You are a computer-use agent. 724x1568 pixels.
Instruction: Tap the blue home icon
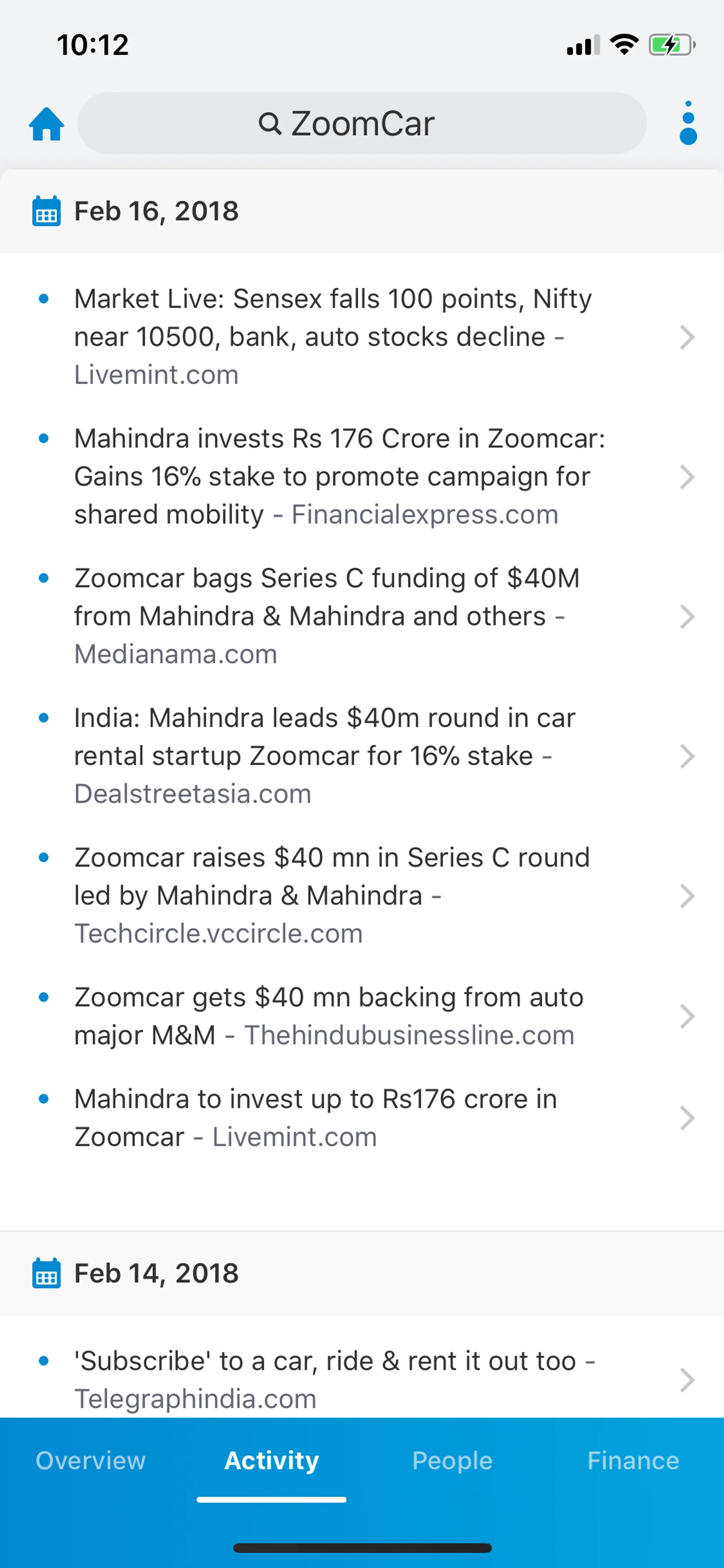[x=46, y=124]
